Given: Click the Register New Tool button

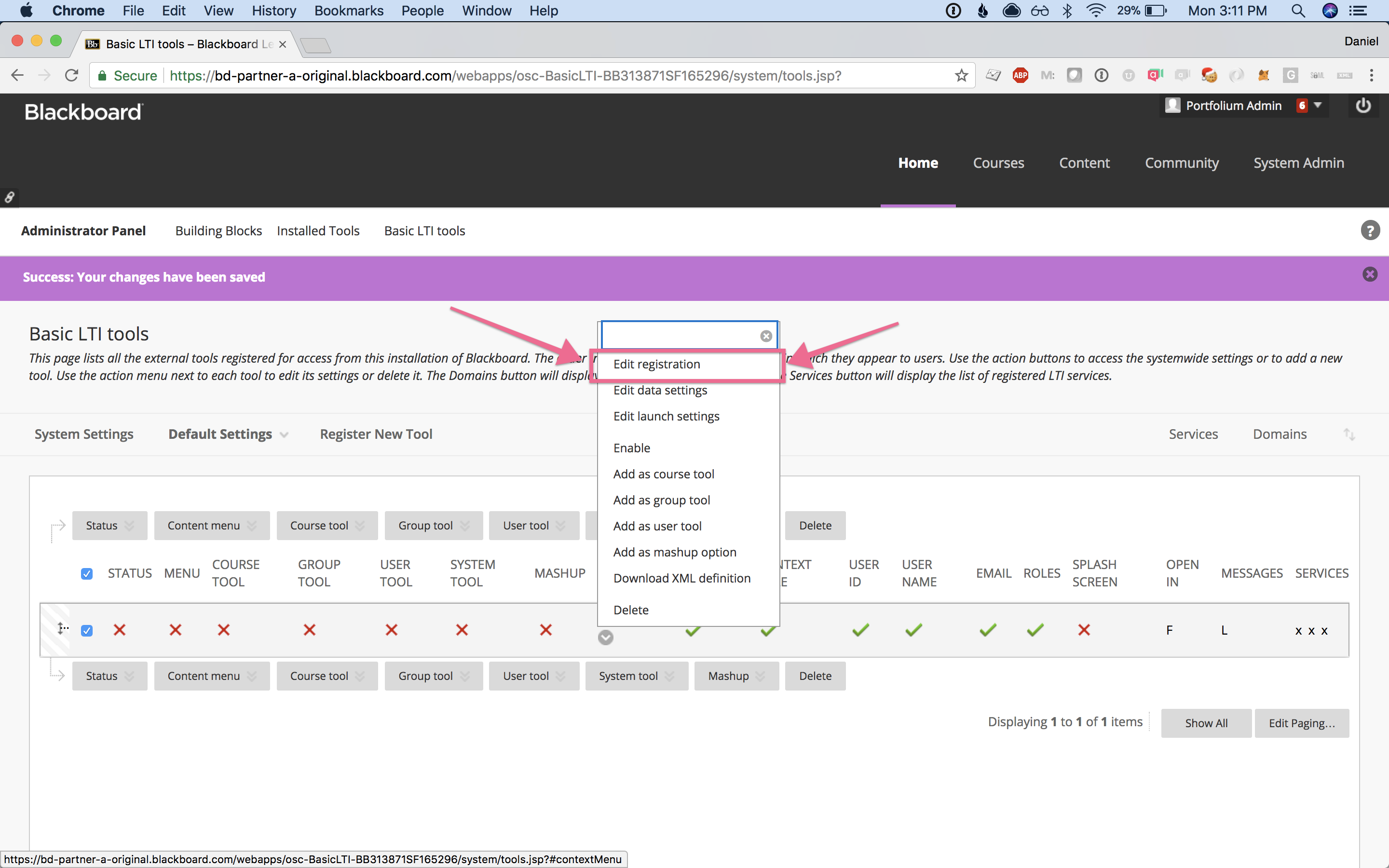Looking at the screenshot, I should [x=376, y=434].
